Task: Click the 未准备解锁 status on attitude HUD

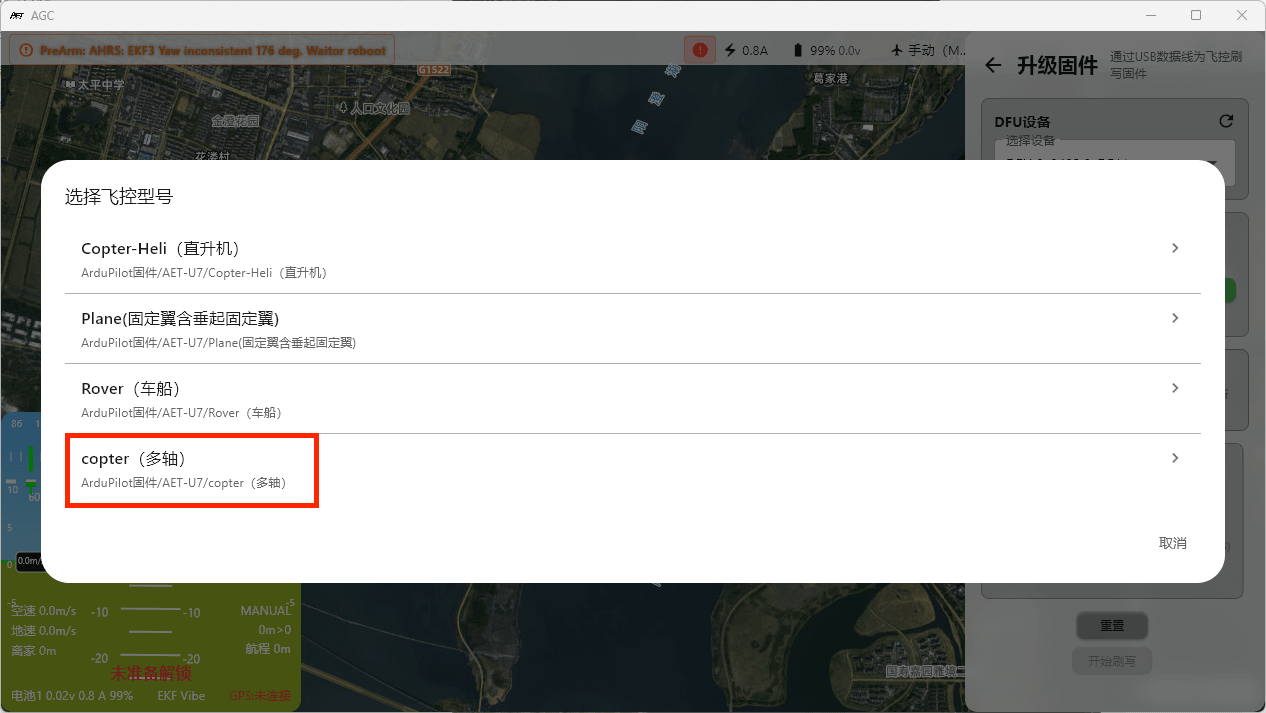Action: pos(150,673)
